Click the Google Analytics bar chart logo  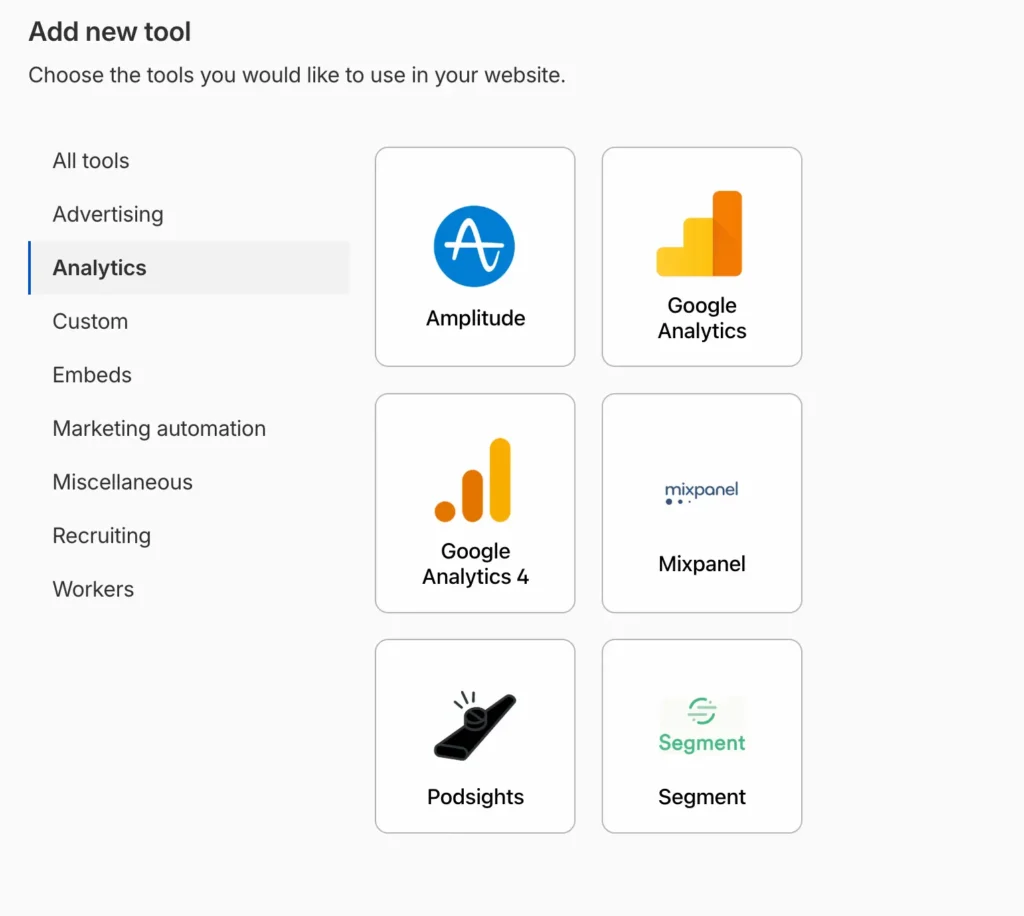coord(699,233)
